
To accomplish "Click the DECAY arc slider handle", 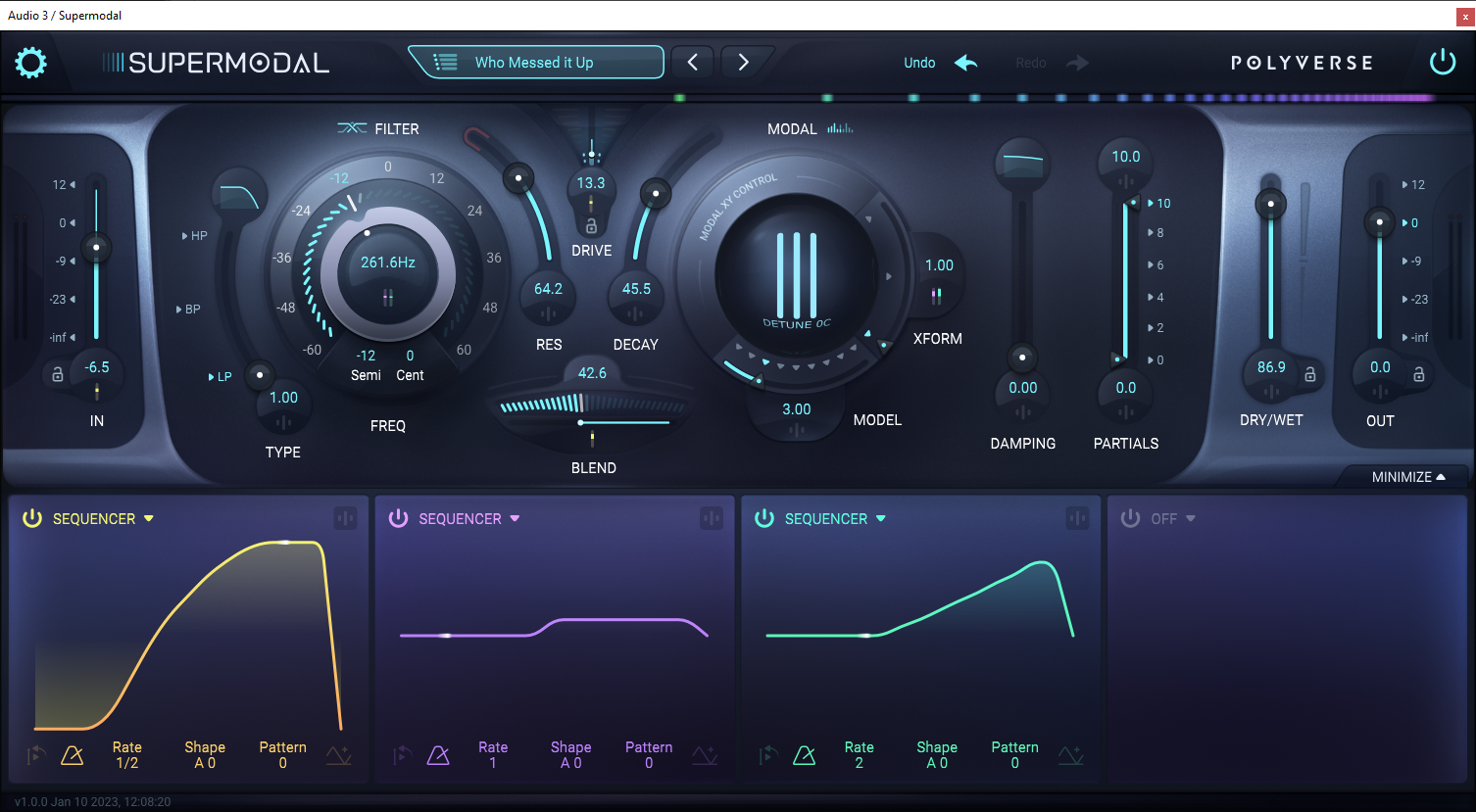I will click(x=656, y=192).
